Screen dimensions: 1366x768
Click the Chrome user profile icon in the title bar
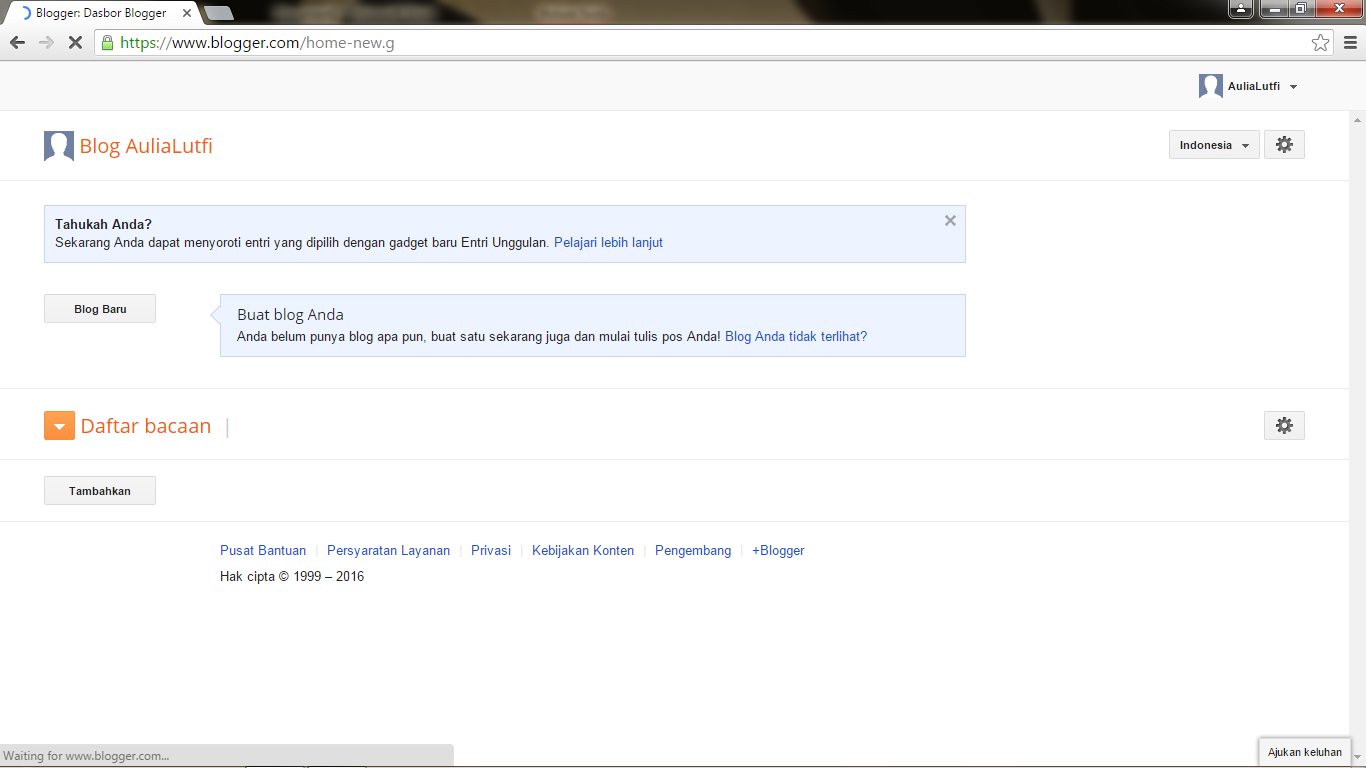click(x=1240, y=8)
